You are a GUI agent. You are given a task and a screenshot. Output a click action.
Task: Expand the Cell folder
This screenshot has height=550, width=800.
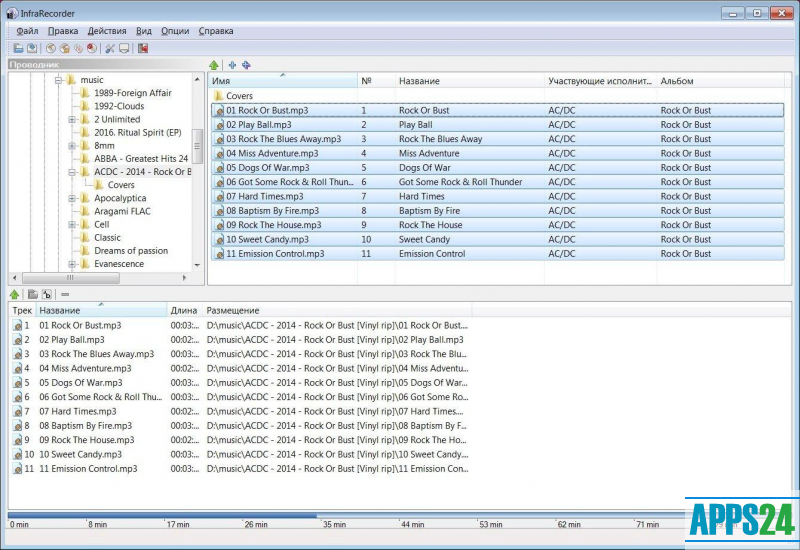72,225
